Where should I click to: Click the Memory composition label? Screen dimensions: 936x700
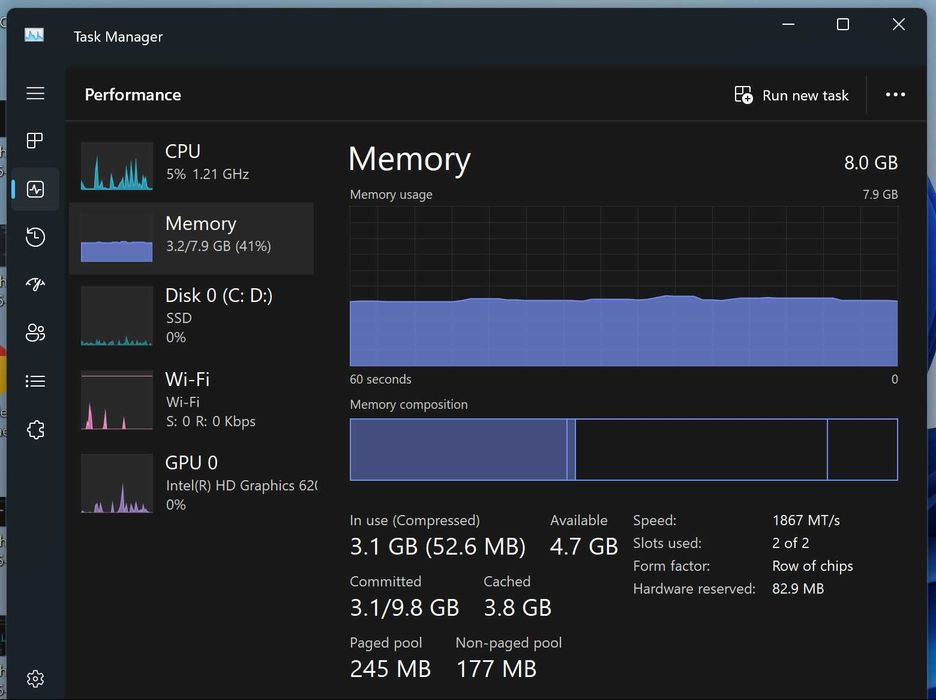point(409,405)
